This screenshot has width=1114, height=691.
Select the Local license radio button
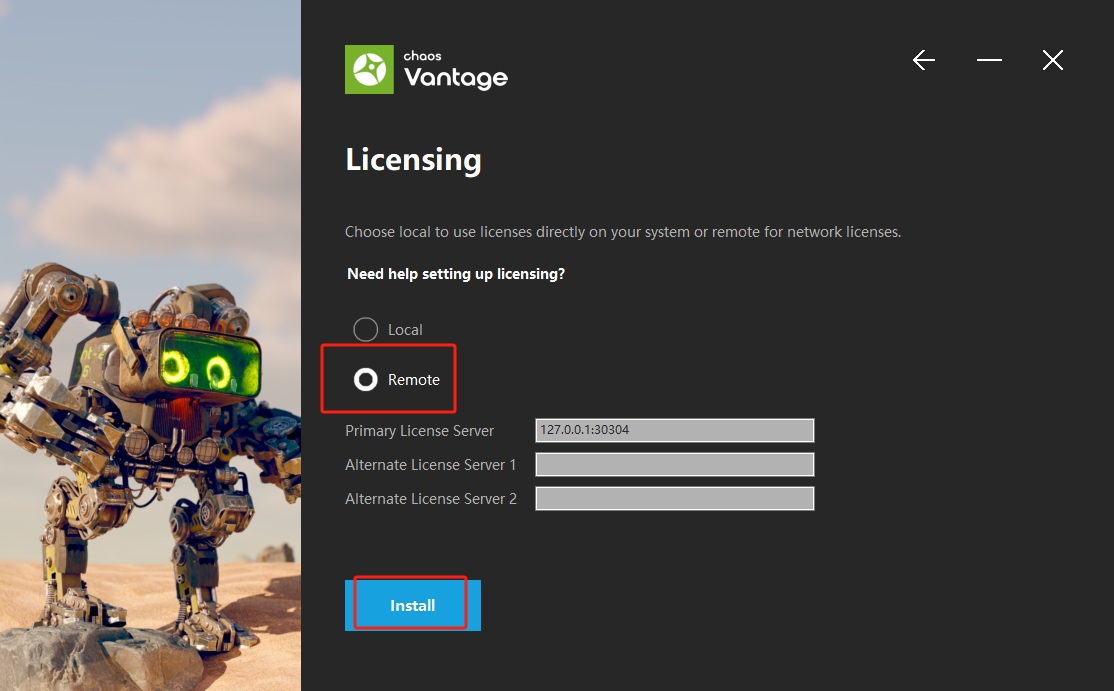coord(366,330)
